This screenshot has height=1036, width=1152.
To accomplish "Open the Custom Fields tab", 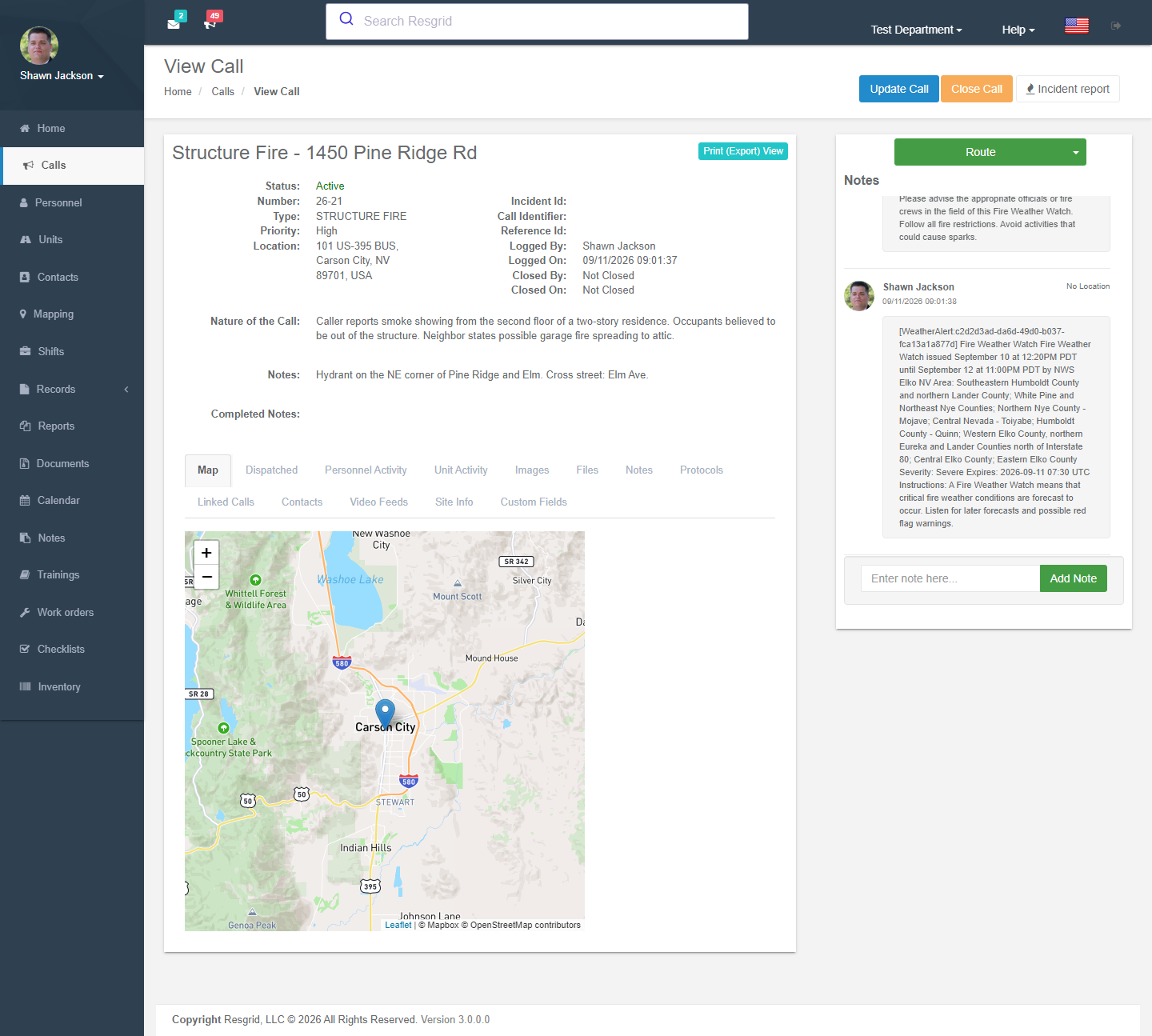I will click(534, 502).
